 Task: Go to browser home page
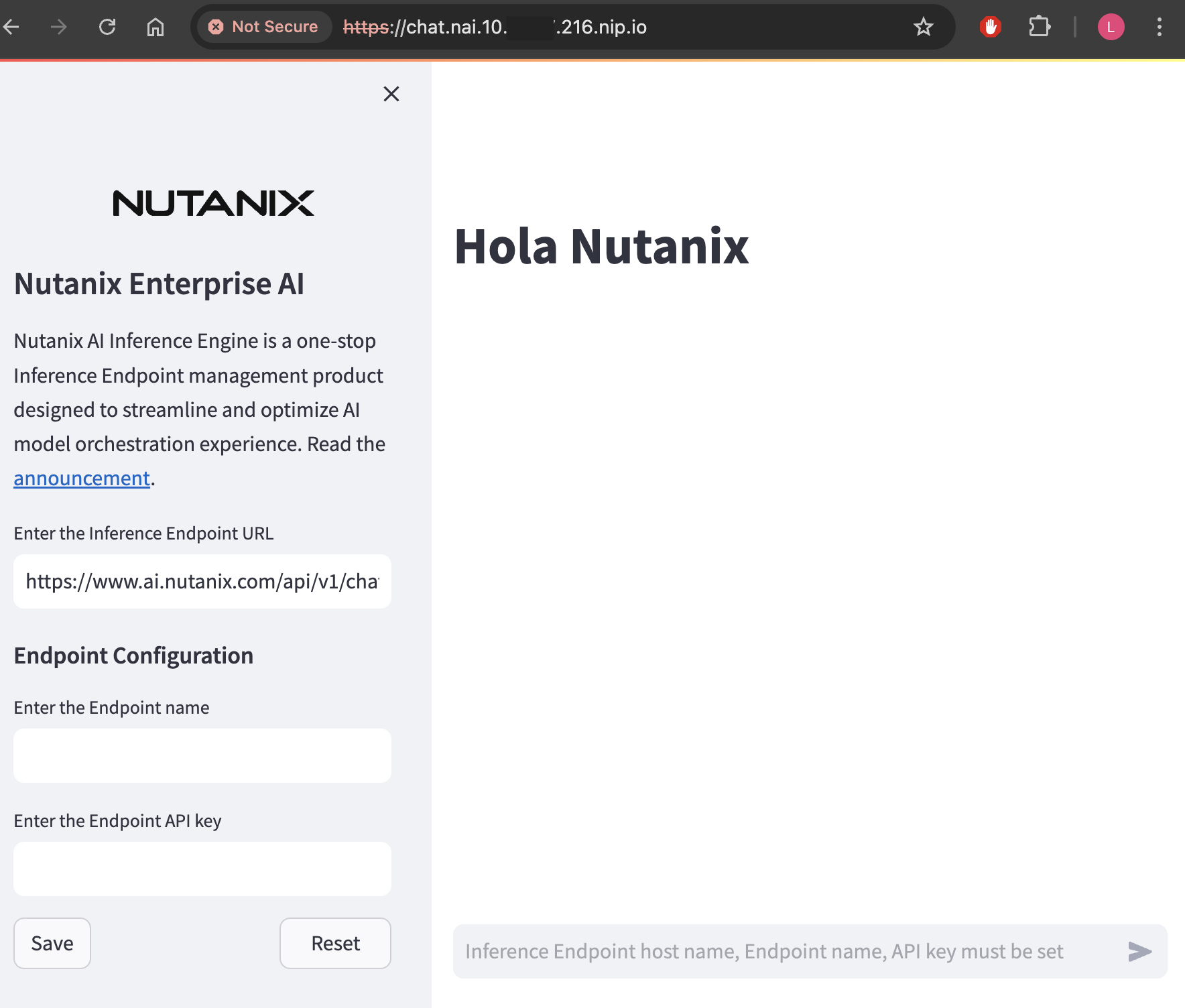(155, 27)
